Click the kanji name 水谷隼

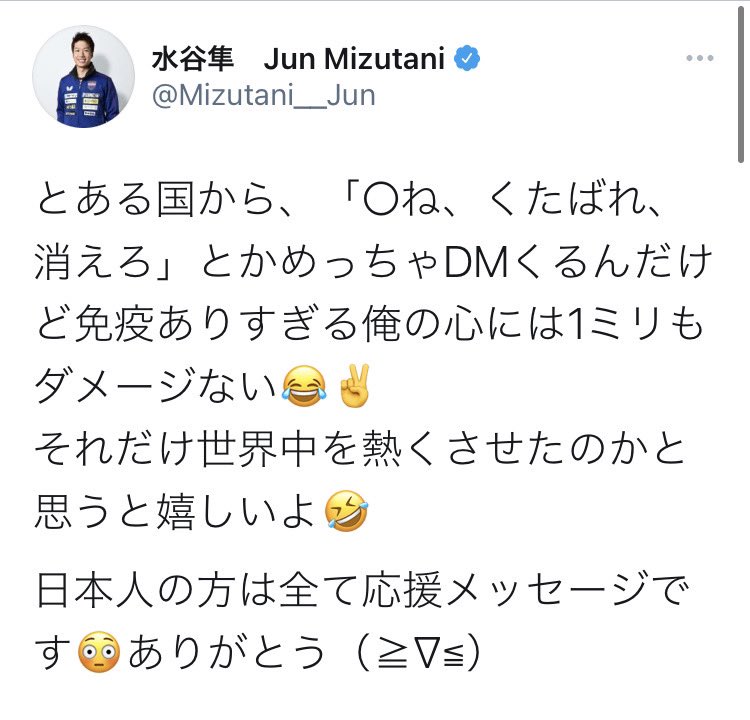click(193, 59)
